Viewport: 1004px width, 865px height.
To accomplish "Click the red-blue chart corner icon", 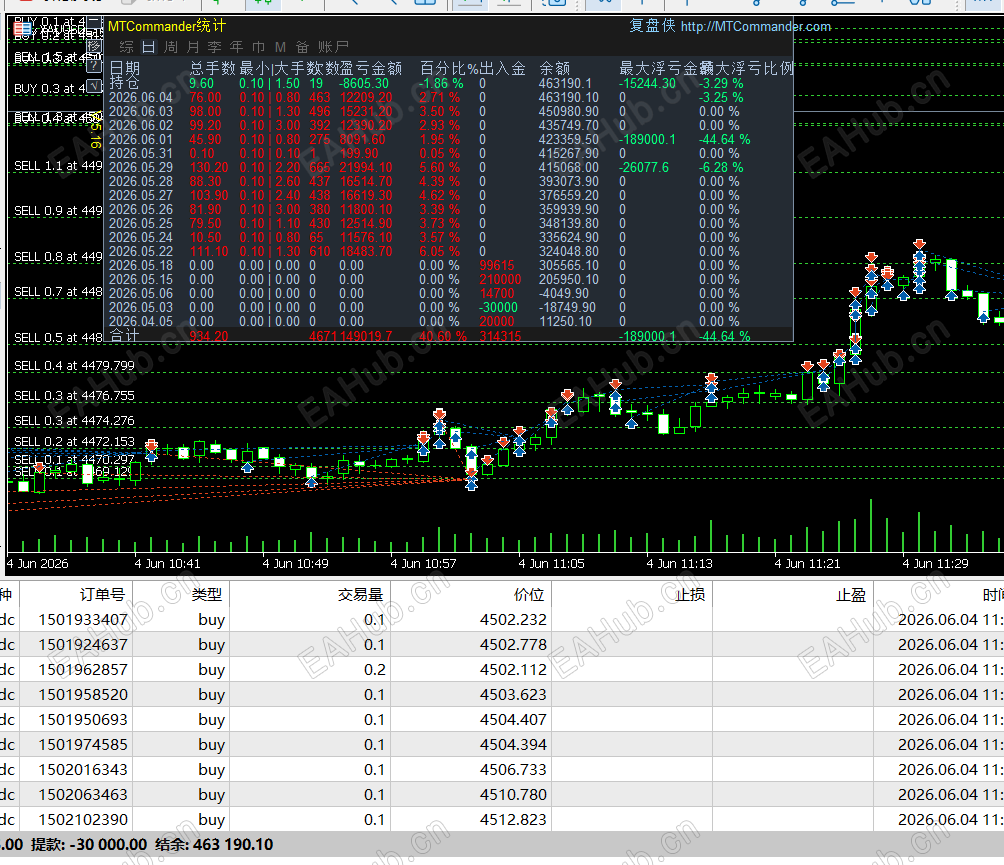I will point(22,28).
